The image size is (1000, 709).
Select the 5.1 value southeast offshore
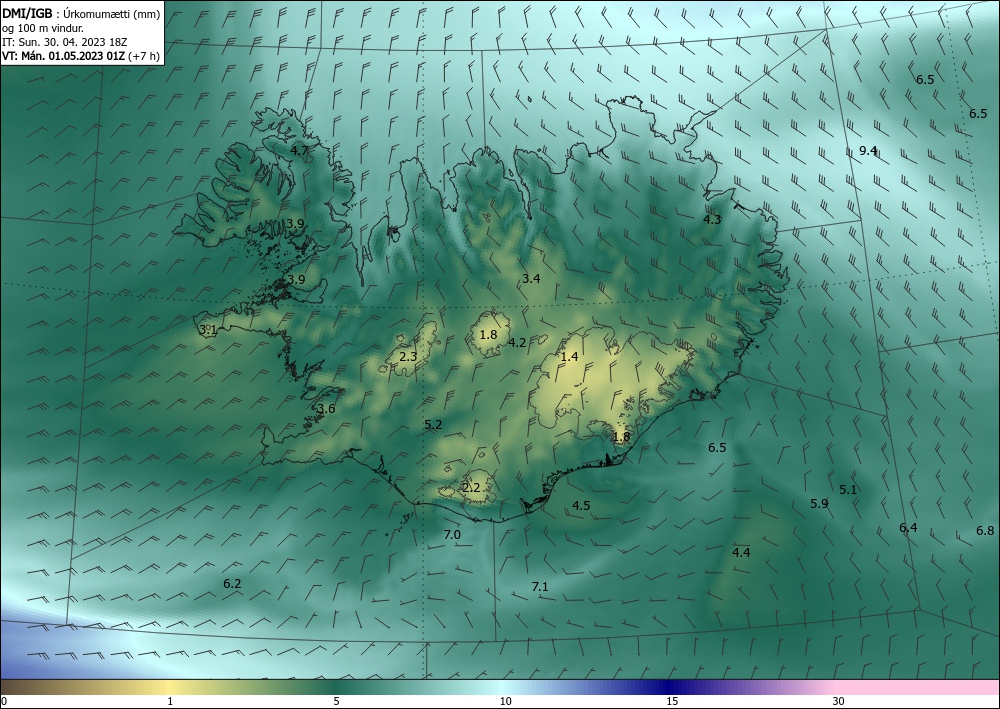tap(848, 489)
